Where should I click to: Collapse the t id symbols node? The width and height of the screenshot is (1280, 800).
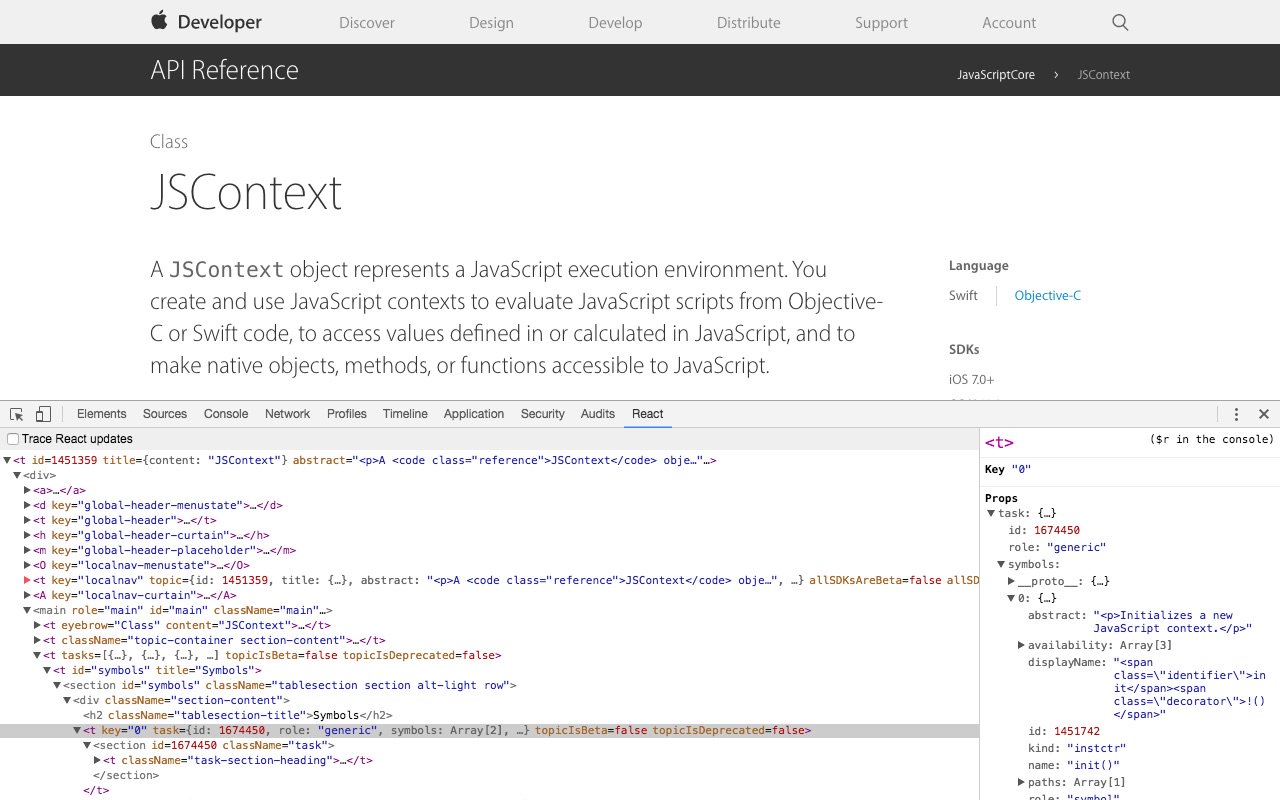pyautogui.click(x=48, y=671)
